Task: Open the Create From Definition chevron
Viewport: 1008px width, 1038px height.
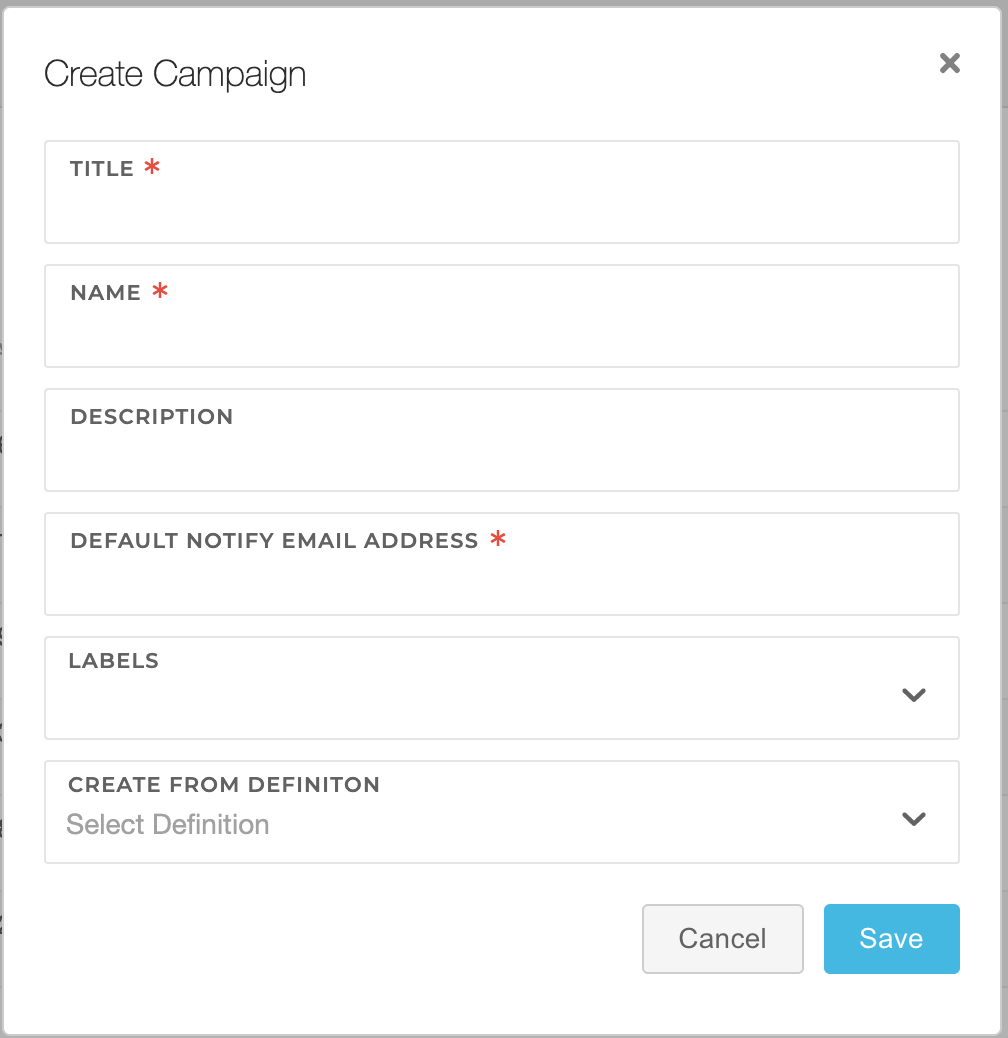Action: click(914, 819)
